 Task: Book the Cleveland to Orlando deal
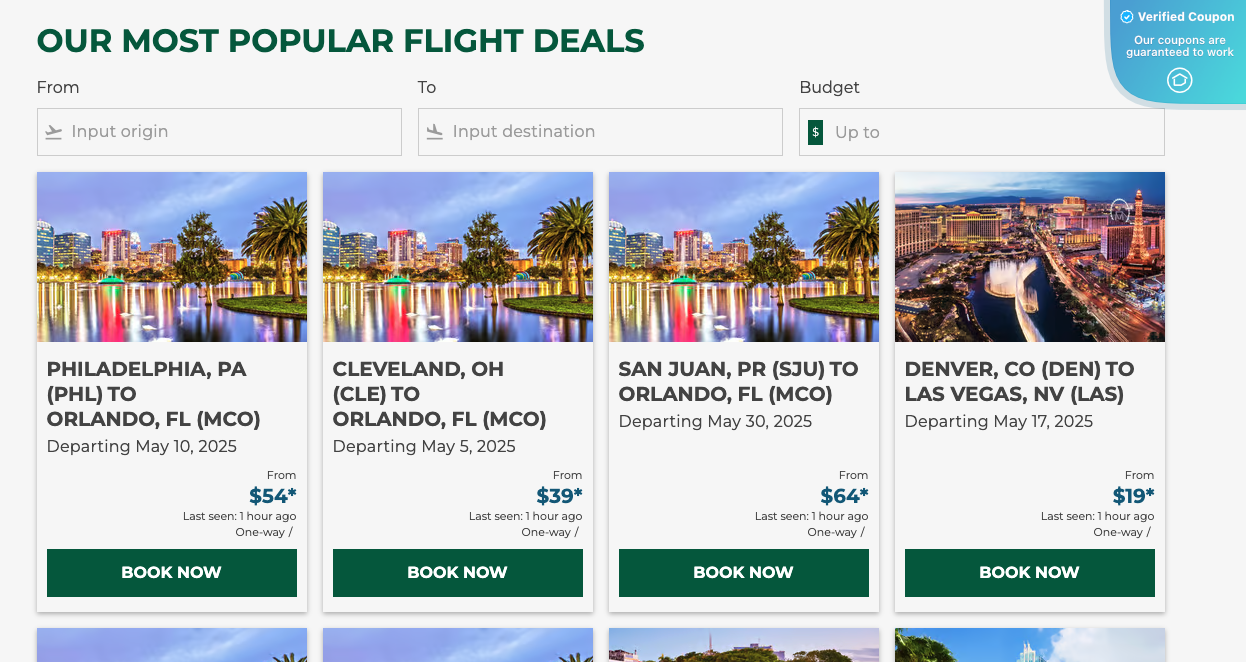[457, 572]
